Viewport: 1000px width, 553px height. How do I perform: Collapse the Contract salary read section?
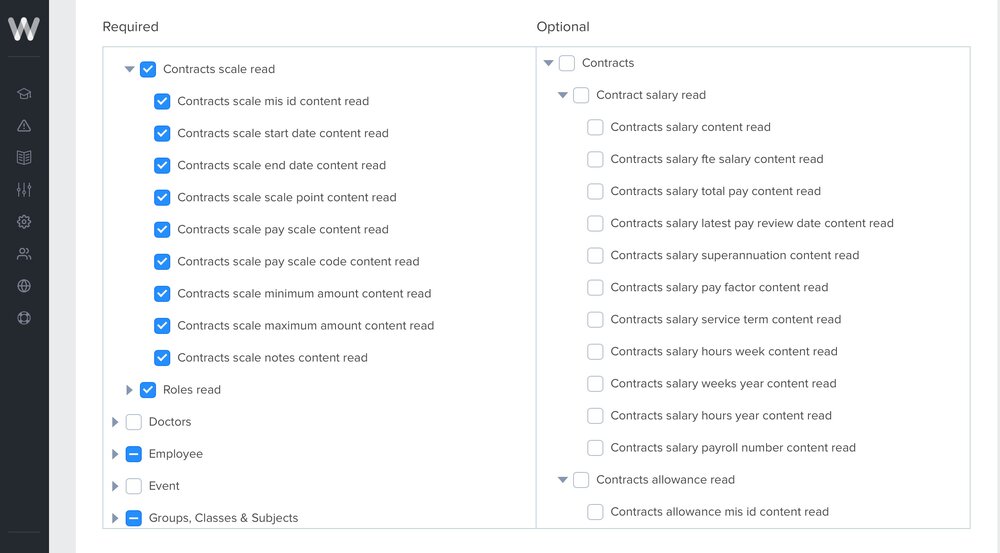562,95
